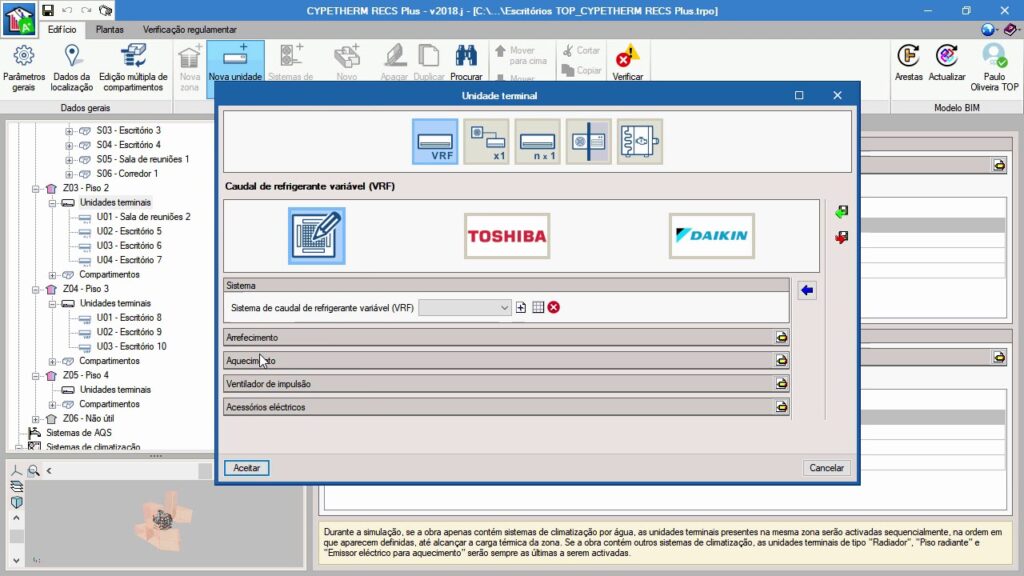Viewport: 1024px width, 576px height.
Task: Collapse the Z03 - Piso 2 tree node
Action: [x=38, y=188]
